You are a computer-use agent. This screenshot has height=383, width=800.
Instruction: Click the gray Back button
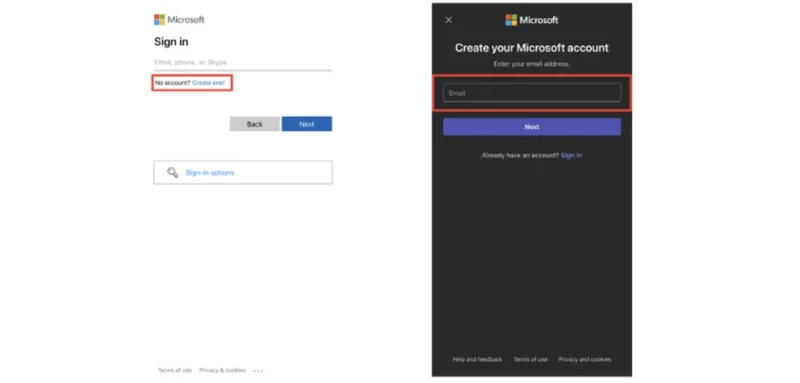[255, 124]
